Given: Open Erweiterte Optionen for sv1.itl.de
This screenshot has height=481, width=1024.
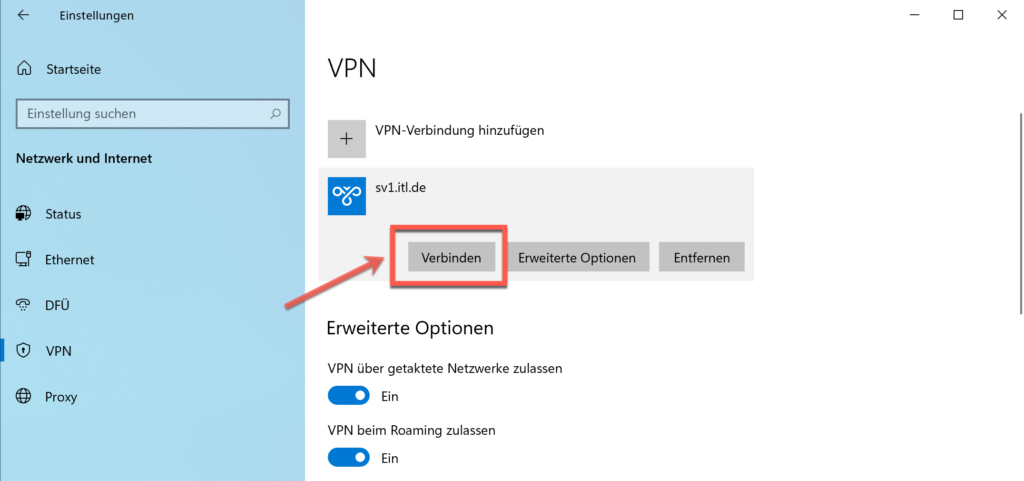Looking at the screenshot, I should pyautogui.click(x=576, y=257).
